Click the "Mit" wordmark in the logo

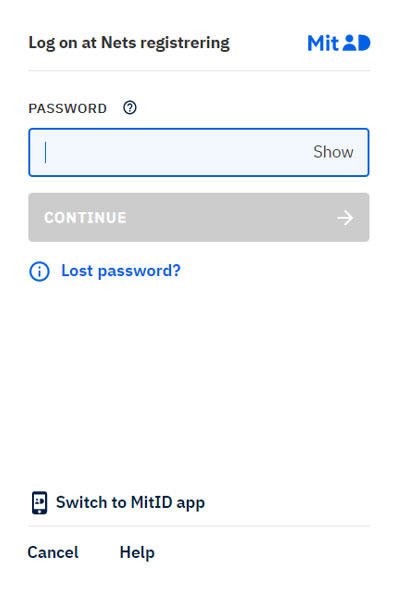pyautogui.click(x=323, y=43)
